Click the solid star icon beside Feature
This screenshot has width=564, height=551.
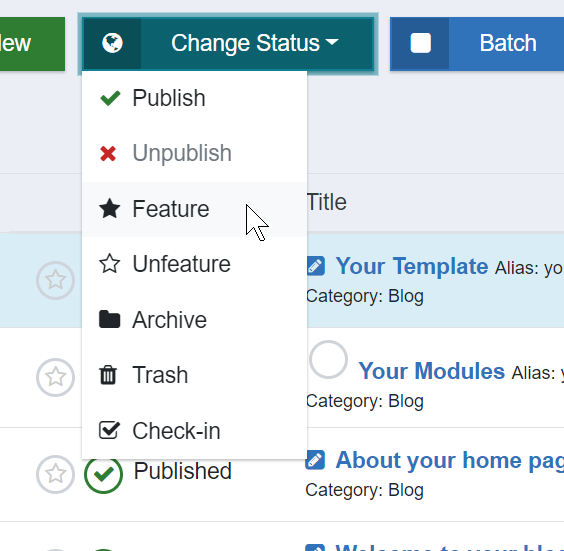pyautogui.click(x=109, y=209)
